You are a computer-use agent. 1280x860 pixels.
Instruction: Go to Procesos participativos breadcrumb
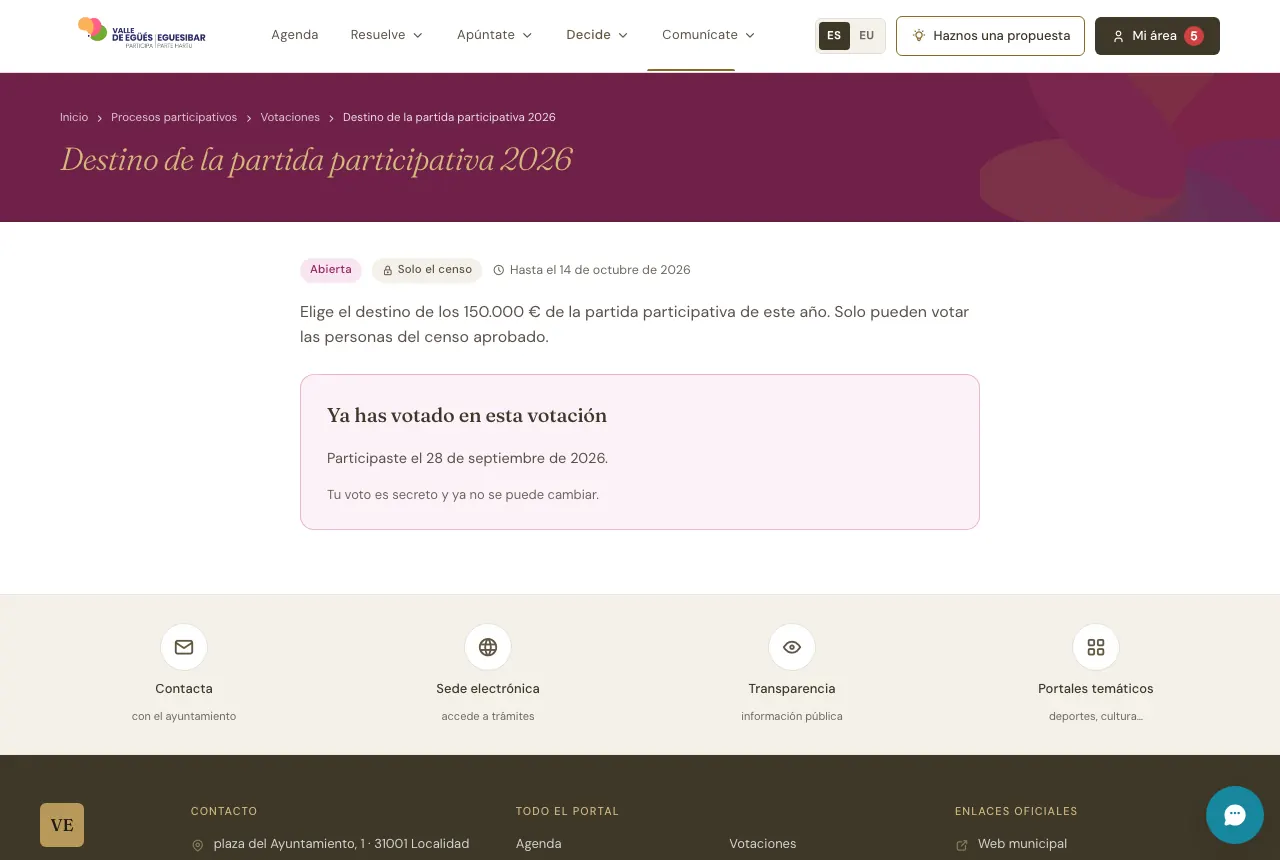coord(174,117)
